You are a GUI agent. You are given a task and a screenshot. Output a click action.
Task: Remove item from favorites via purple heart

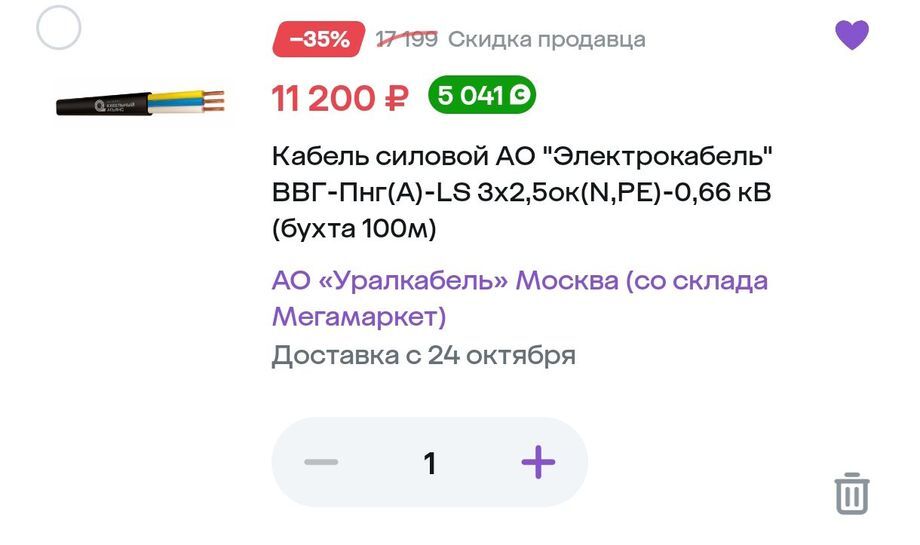click(x=852, y=36)
